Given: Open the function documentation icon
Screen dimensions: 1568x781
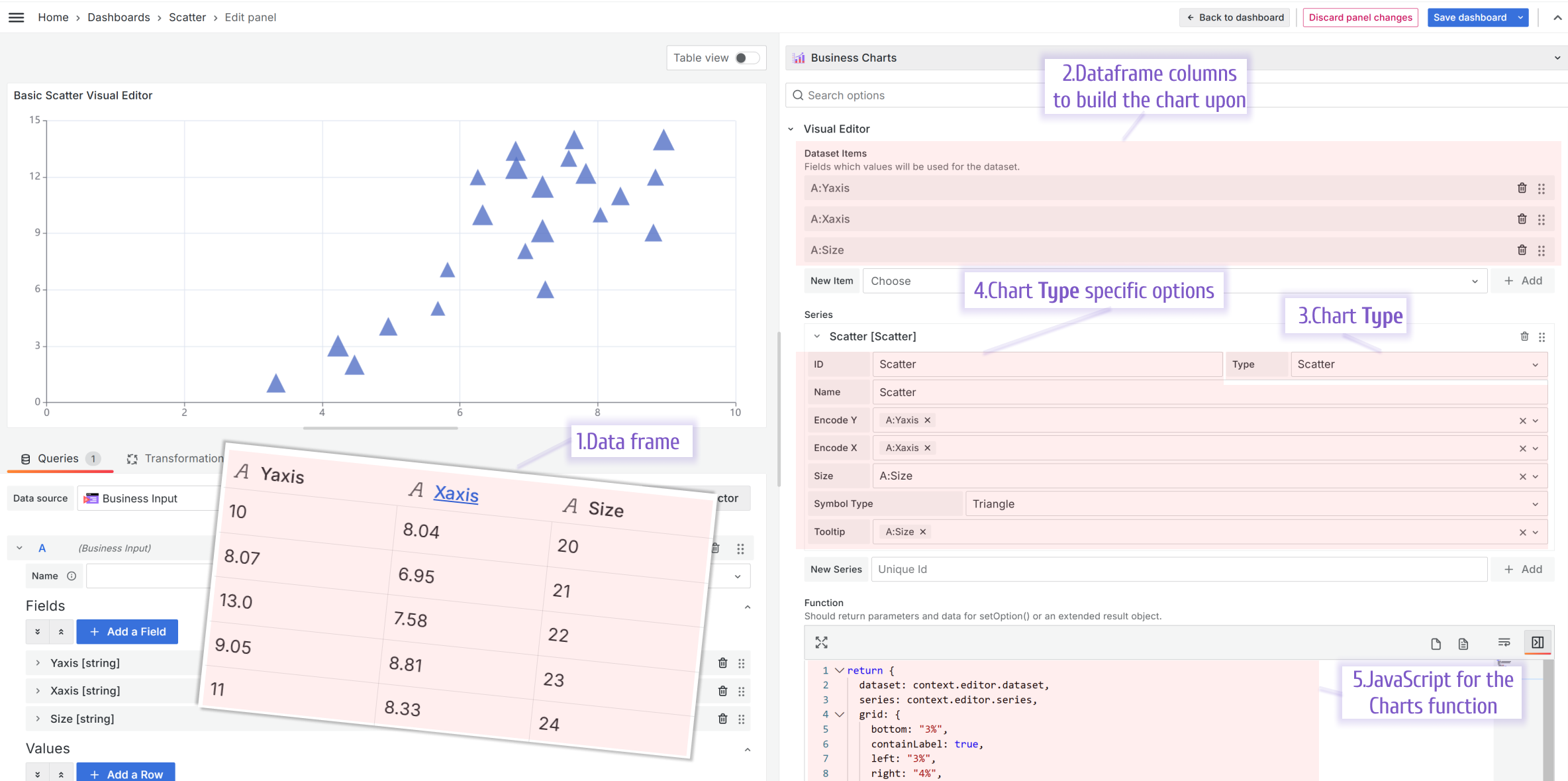Looking at the screenshot, I should click(1463, 643).
